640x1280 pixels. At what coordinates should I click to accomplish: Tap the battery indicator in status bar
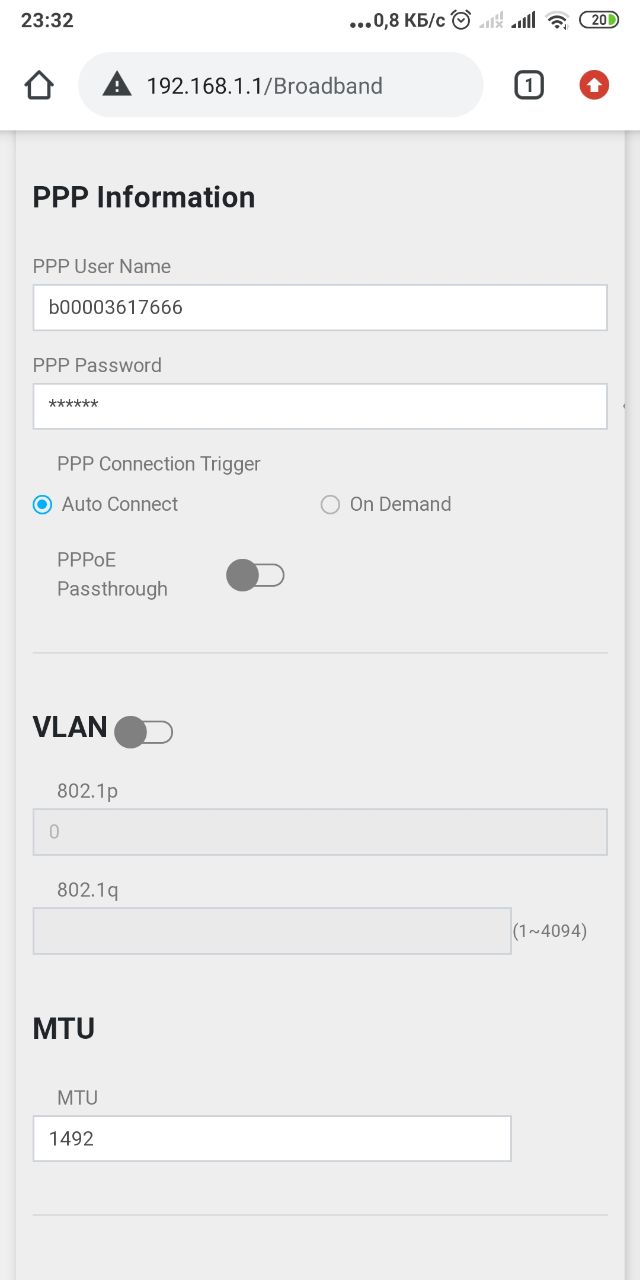[598, 20]
